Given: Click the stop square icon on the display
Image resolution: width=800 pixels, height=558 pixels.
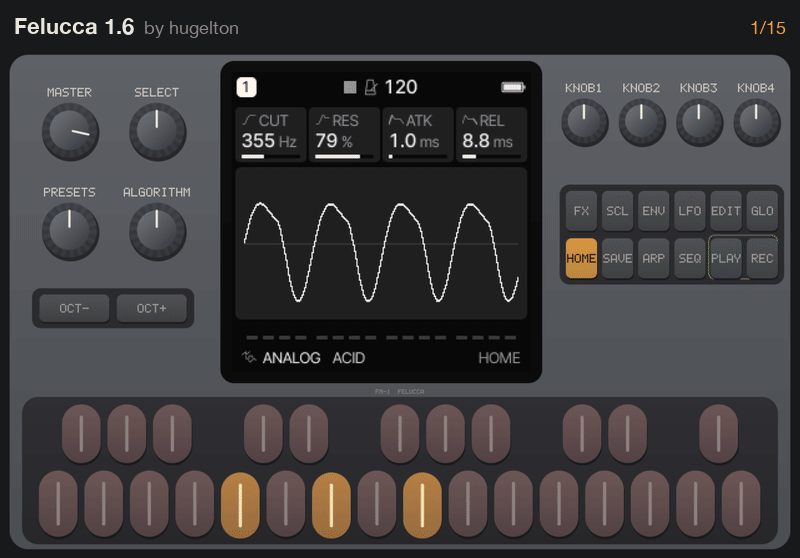Looking at the screenshot, I should click(x=350, y=87).
